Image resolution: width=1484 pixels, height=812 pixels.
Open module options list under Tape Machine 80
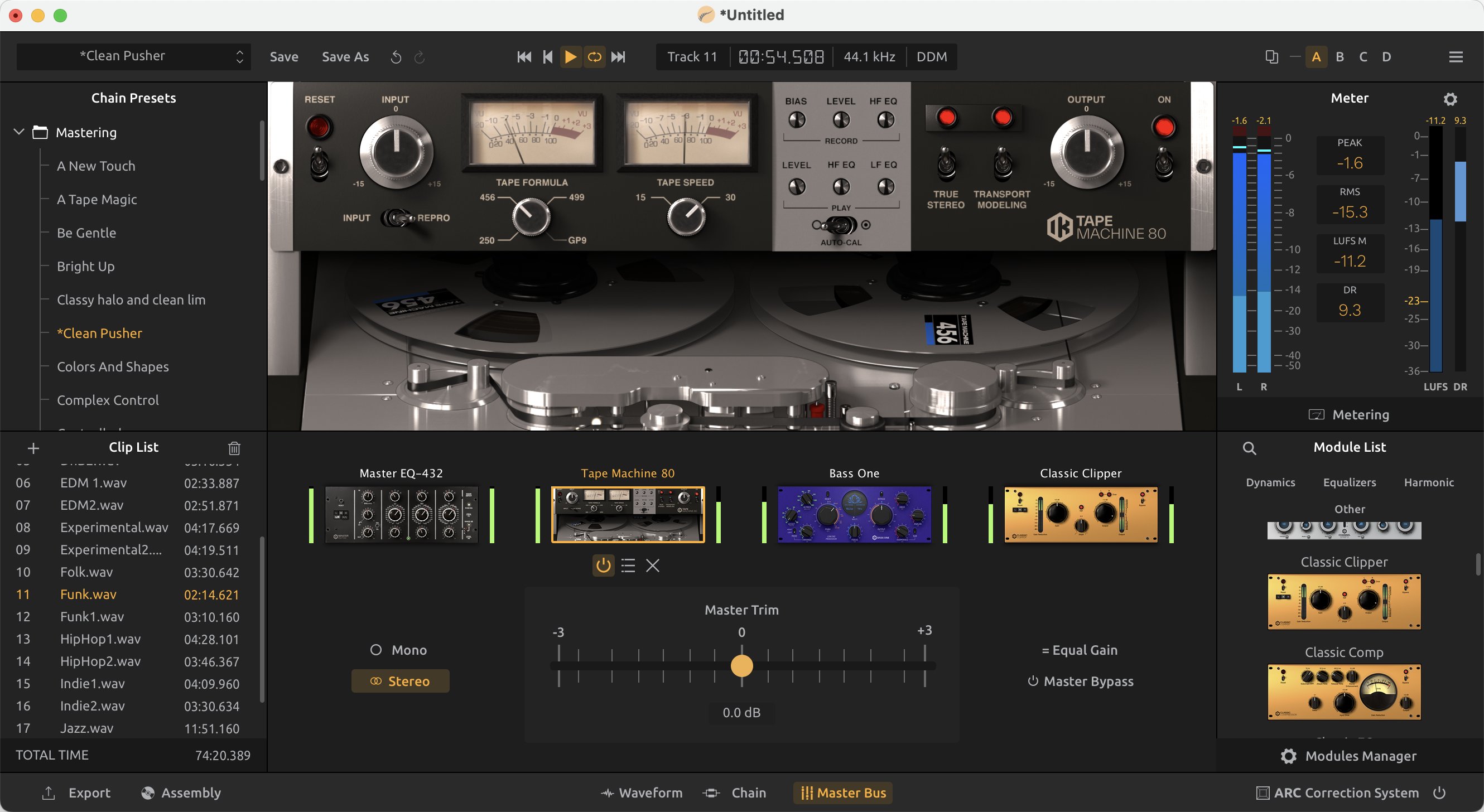point(628,565)
